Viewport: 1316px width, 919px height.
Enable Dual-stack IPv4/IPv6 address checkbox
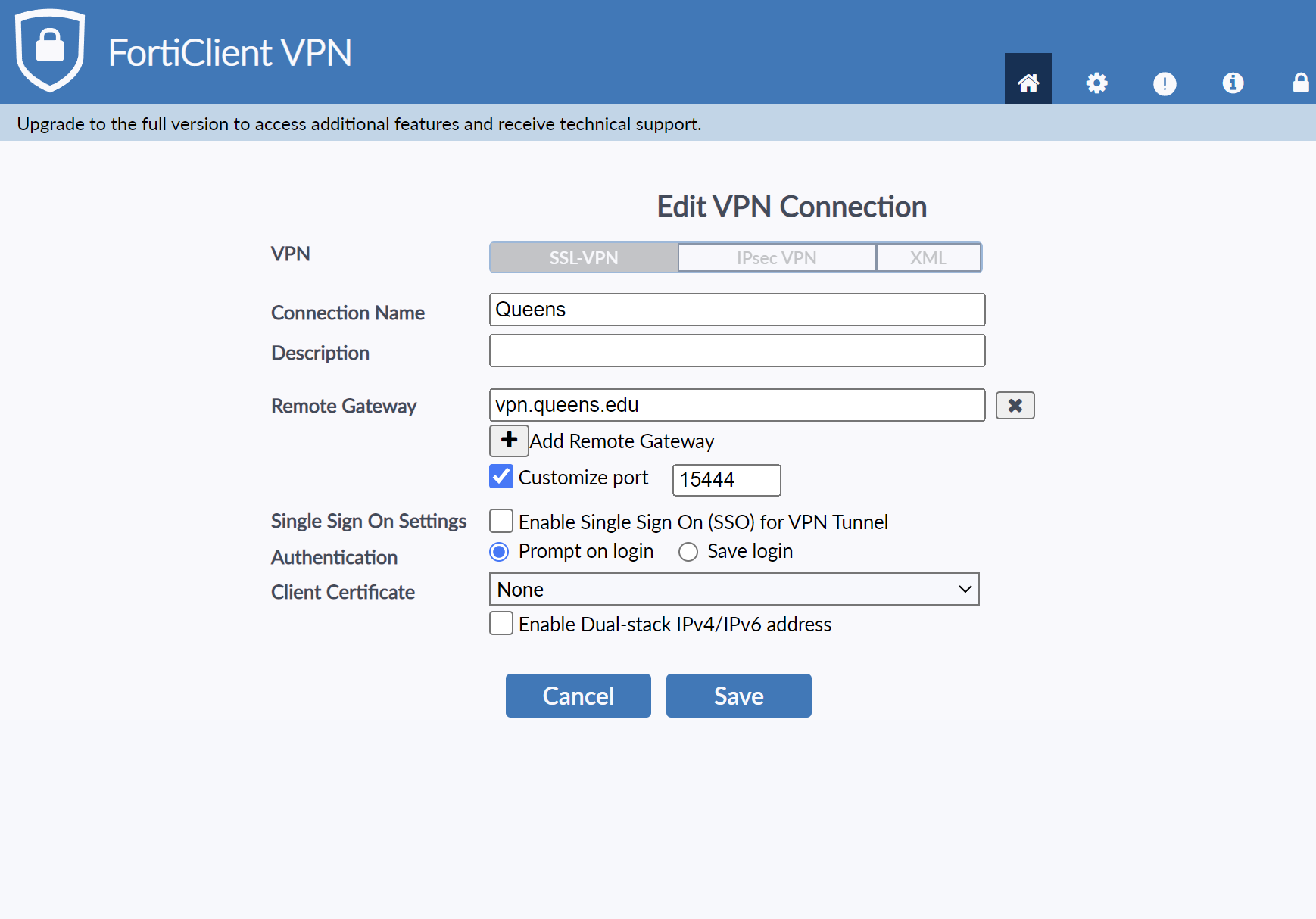pos(501,624)
